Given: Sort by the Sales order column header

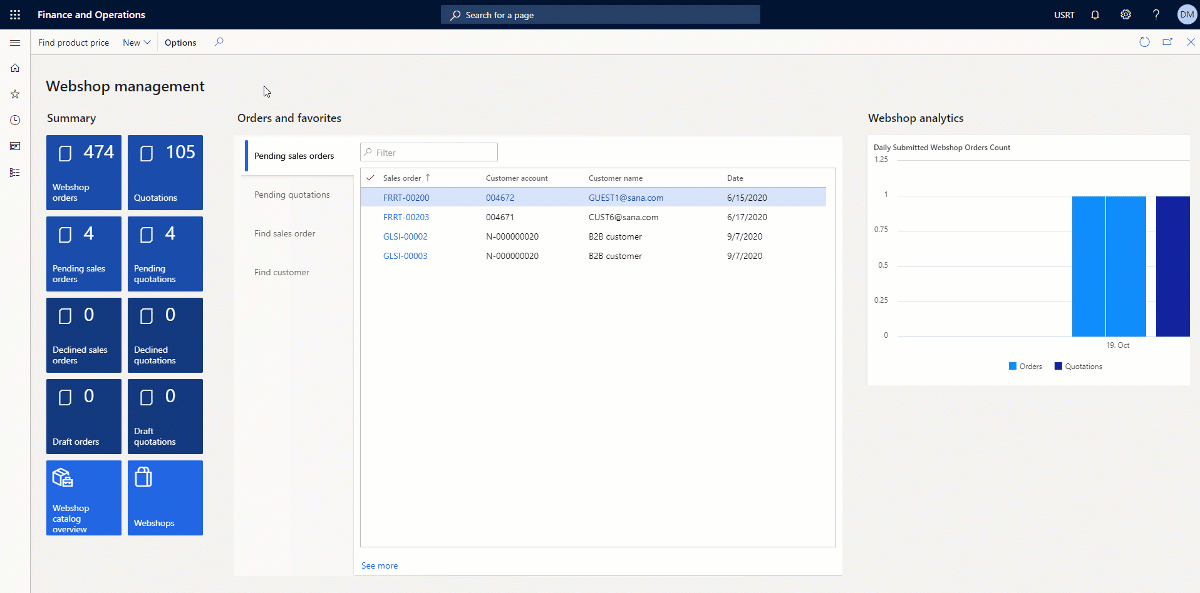Looking at the screenshot, I should tap(405, 178).
